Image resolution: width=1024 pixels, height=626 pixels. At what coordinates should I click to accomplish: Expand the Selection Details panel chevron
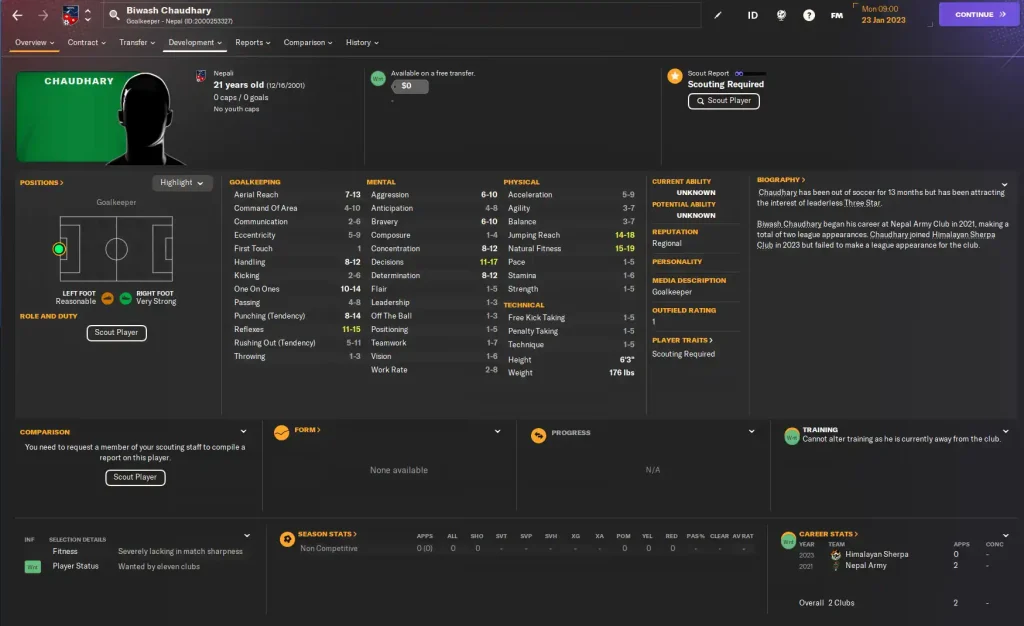tap(247, 536)
